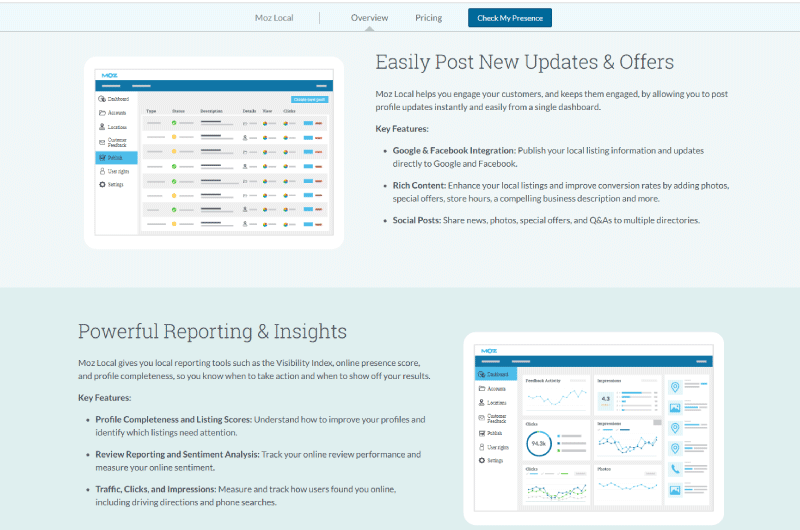
Task: Click highlighted Dashboard item in reporting illustration
Action: tap(496, 374)
